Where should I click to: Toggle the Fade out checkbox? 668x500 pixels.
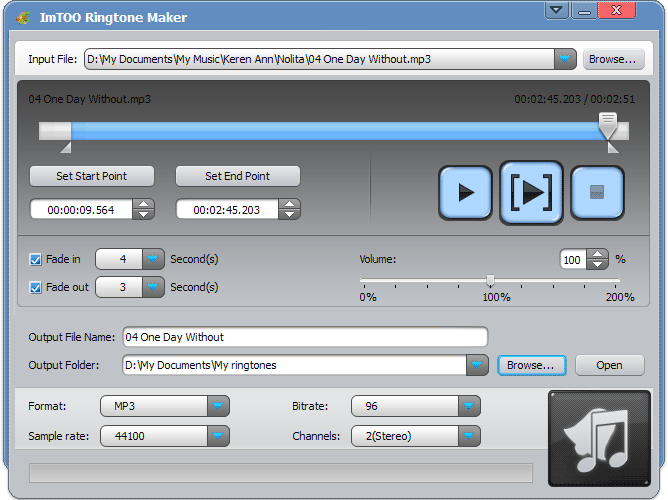pos(35,287)
